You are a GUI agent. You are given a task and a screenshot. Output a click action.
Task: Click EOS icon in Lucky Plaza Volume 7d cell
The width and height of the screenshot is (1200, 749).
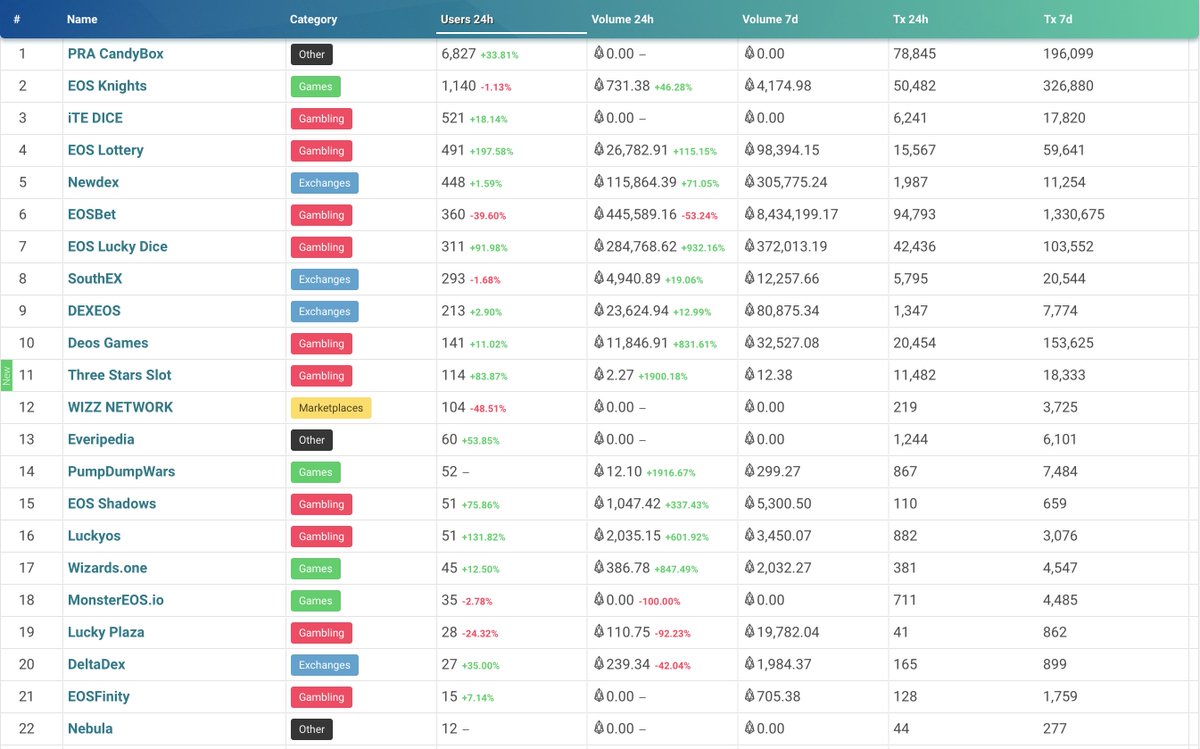tap(749, 632)
